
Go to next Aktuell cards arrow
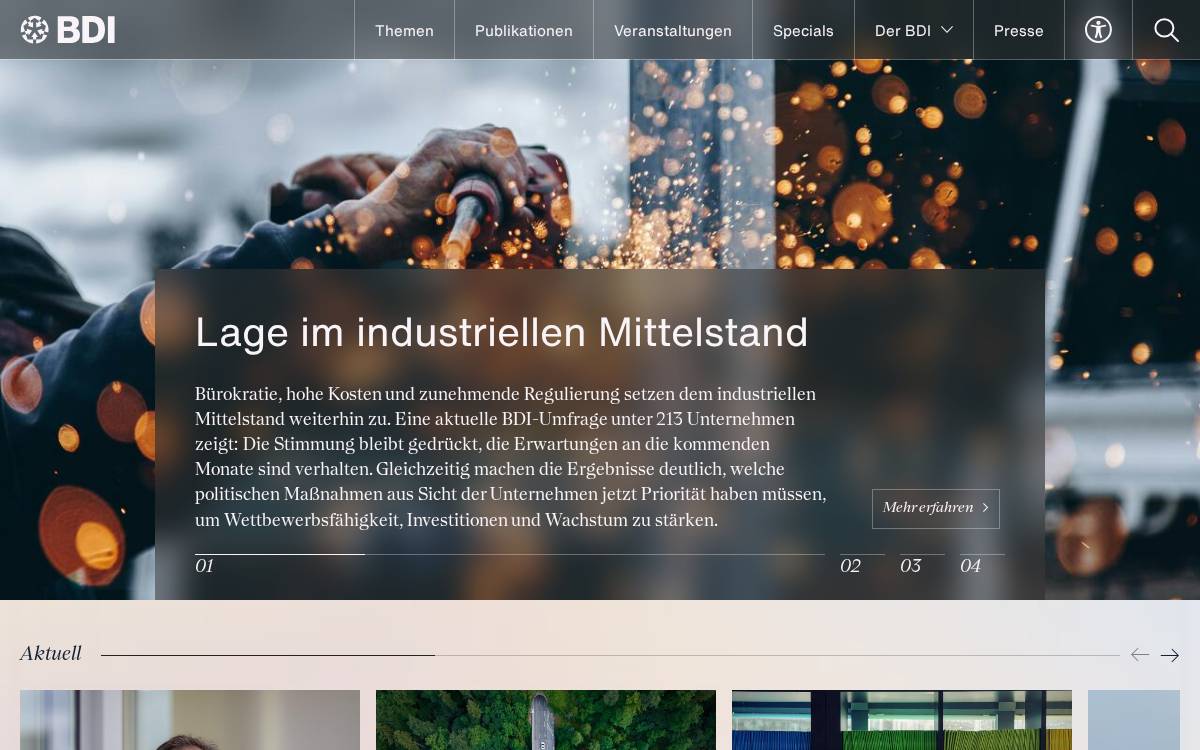pos(1170,655)
